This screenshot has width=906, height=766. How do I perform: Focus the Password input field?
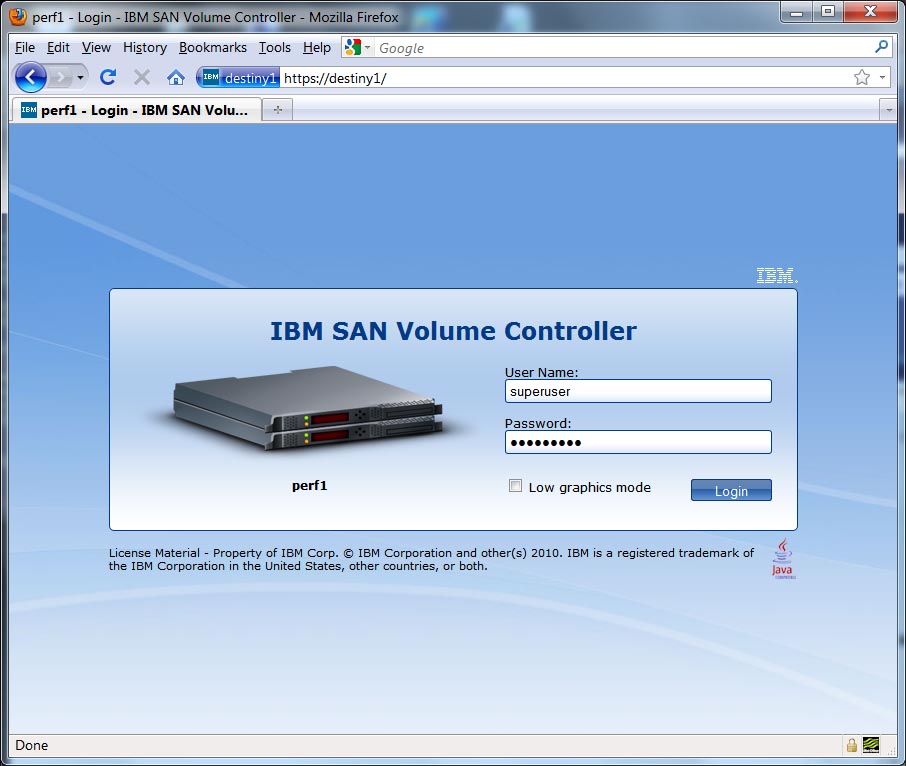pos(637,442)
